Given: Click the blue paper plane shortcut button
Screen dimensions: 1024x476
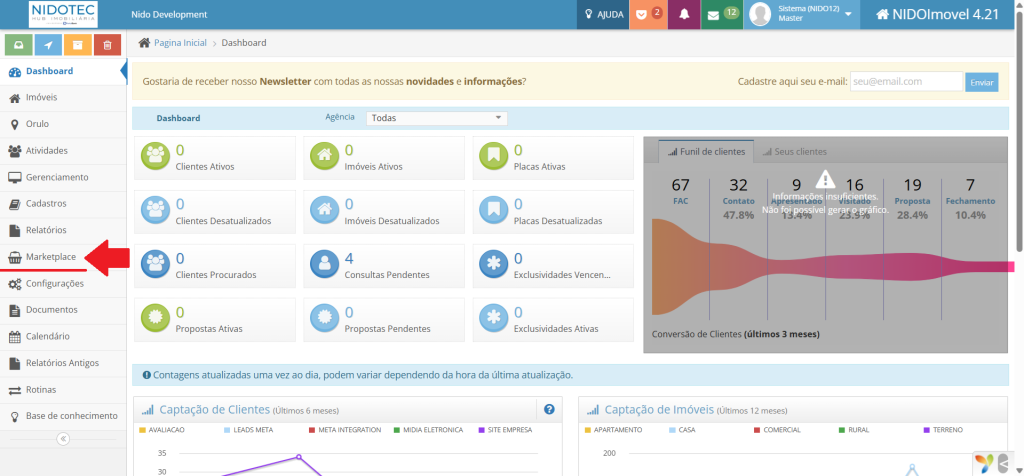Looking at the screenshot, I should [x=48, y=45].
